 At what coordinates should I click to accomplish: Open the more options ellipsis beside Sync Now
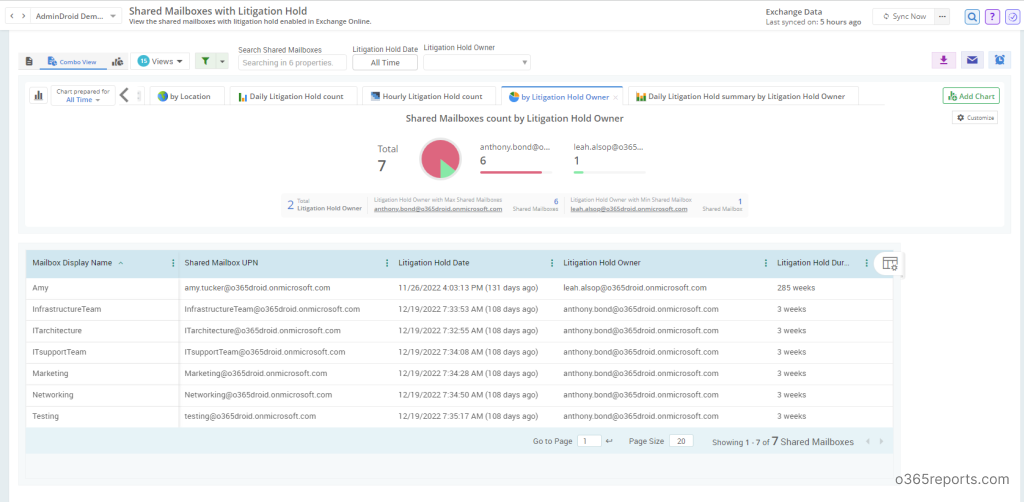coord(942,16)
